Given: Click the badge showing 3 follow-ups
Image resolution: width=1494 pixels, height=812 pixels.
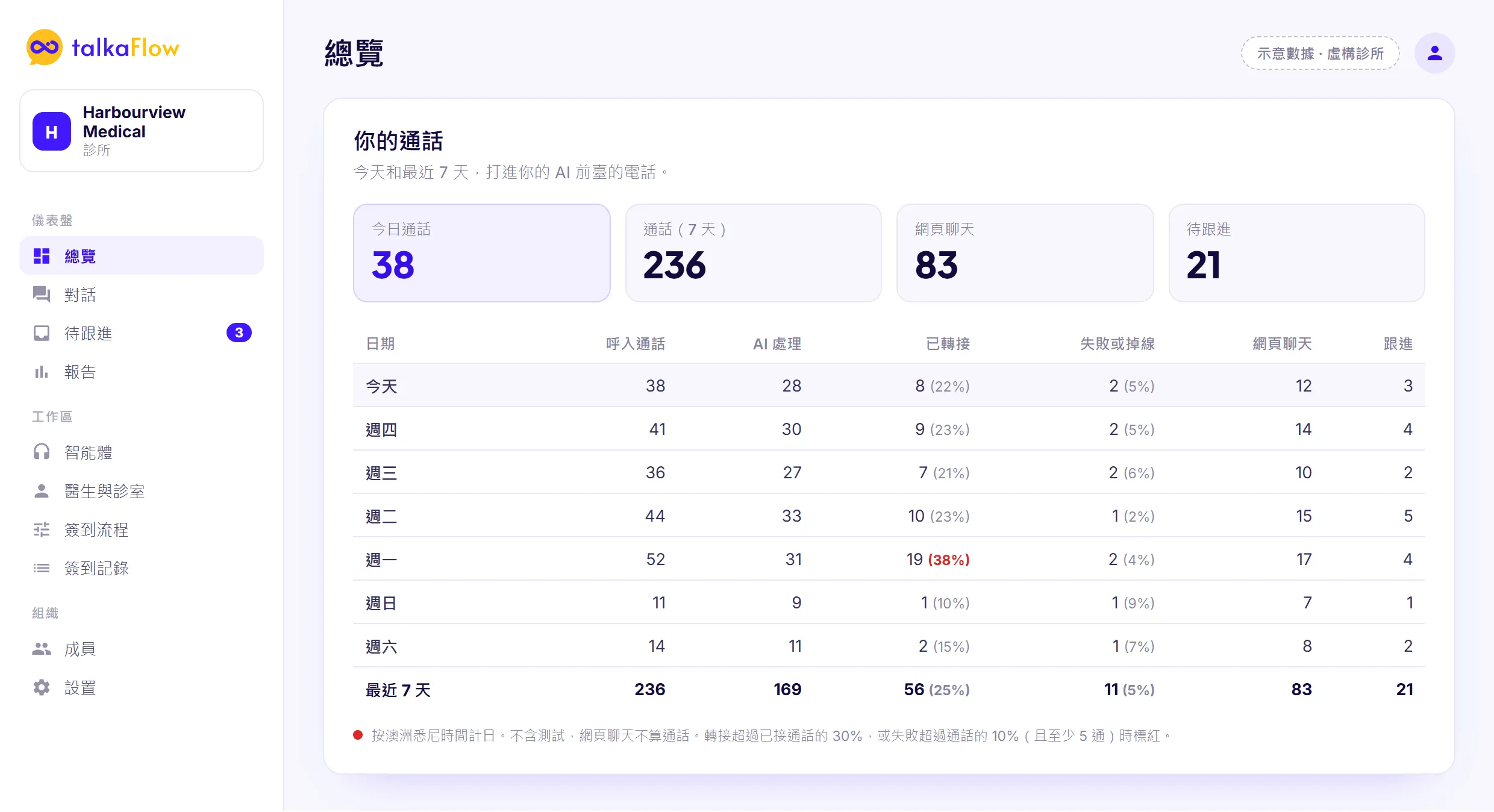Looking at the screenshot, I should point(239,333).
